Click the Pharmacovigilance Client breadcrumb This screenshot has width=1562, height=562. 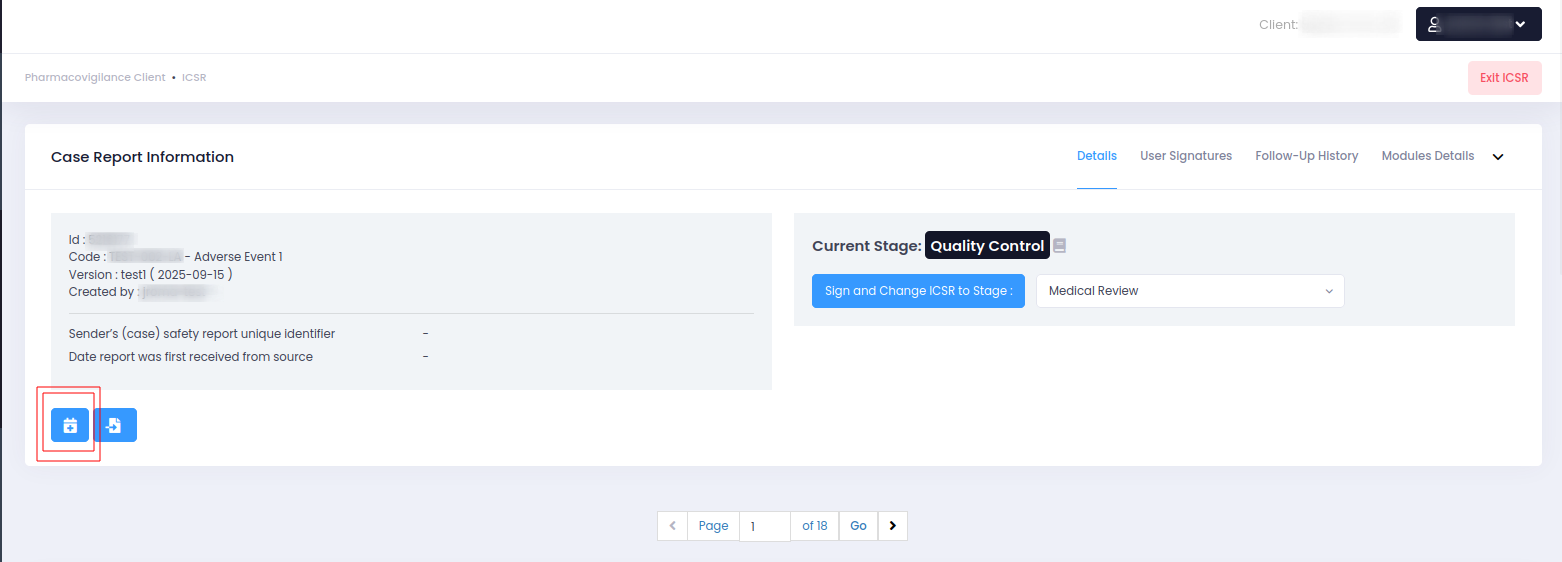click(x=95, y=77)
